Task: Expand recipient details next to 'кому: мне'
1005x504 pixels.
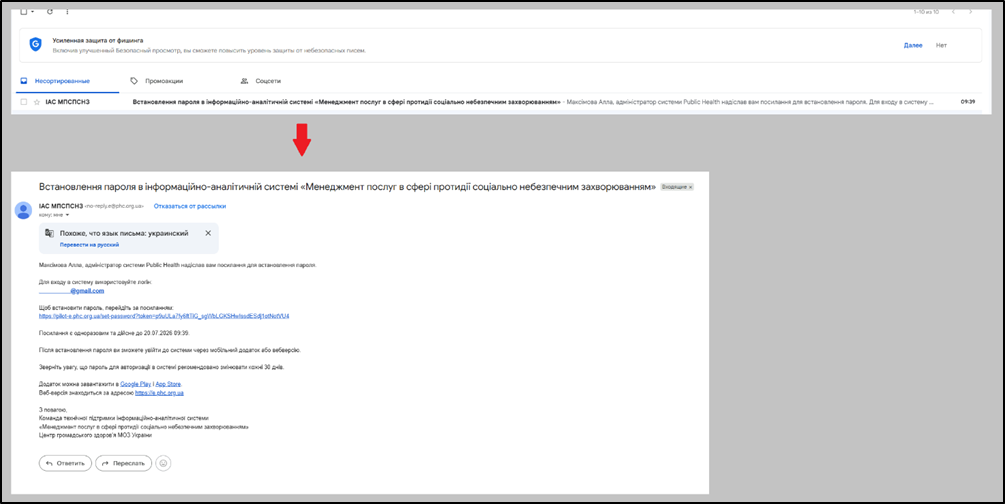Action: 67,215
